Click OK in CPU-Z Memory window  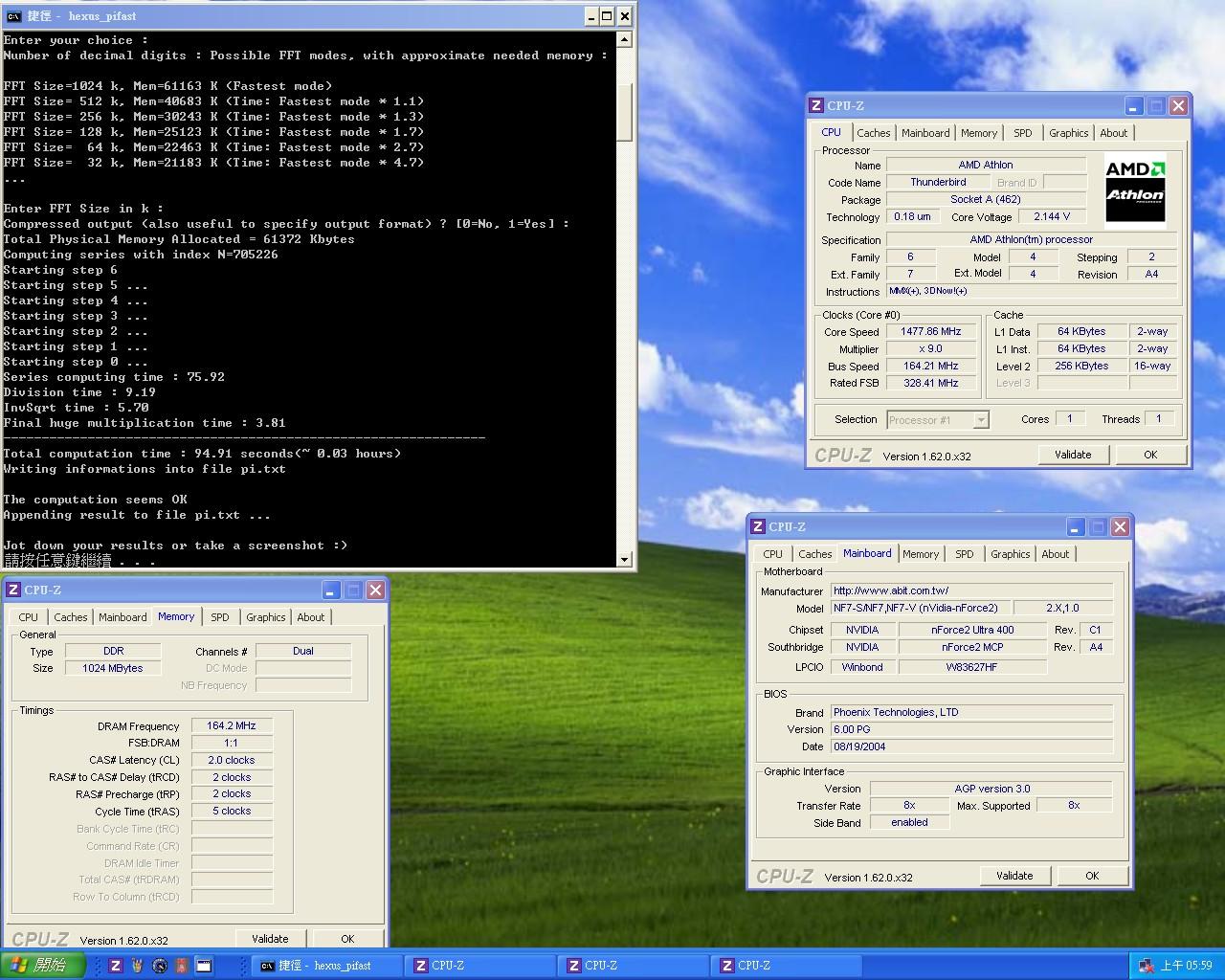click(347, 939)
